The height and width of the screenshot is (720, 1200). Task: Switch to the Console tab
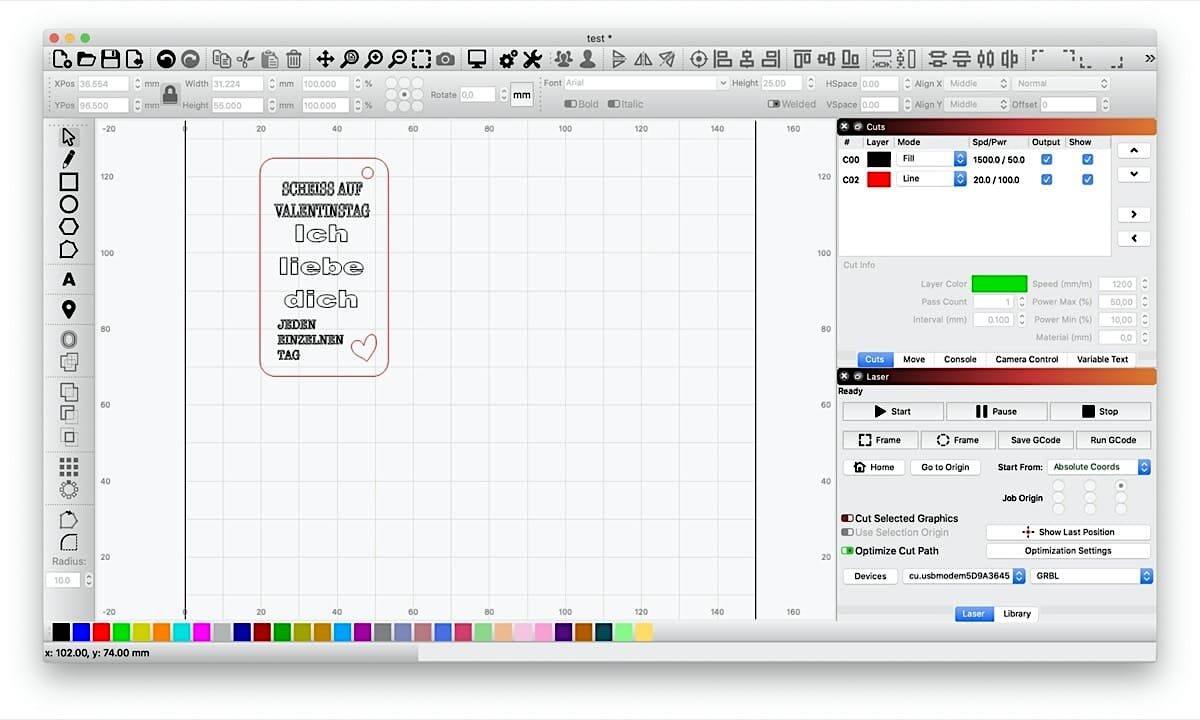coord(960,359)
